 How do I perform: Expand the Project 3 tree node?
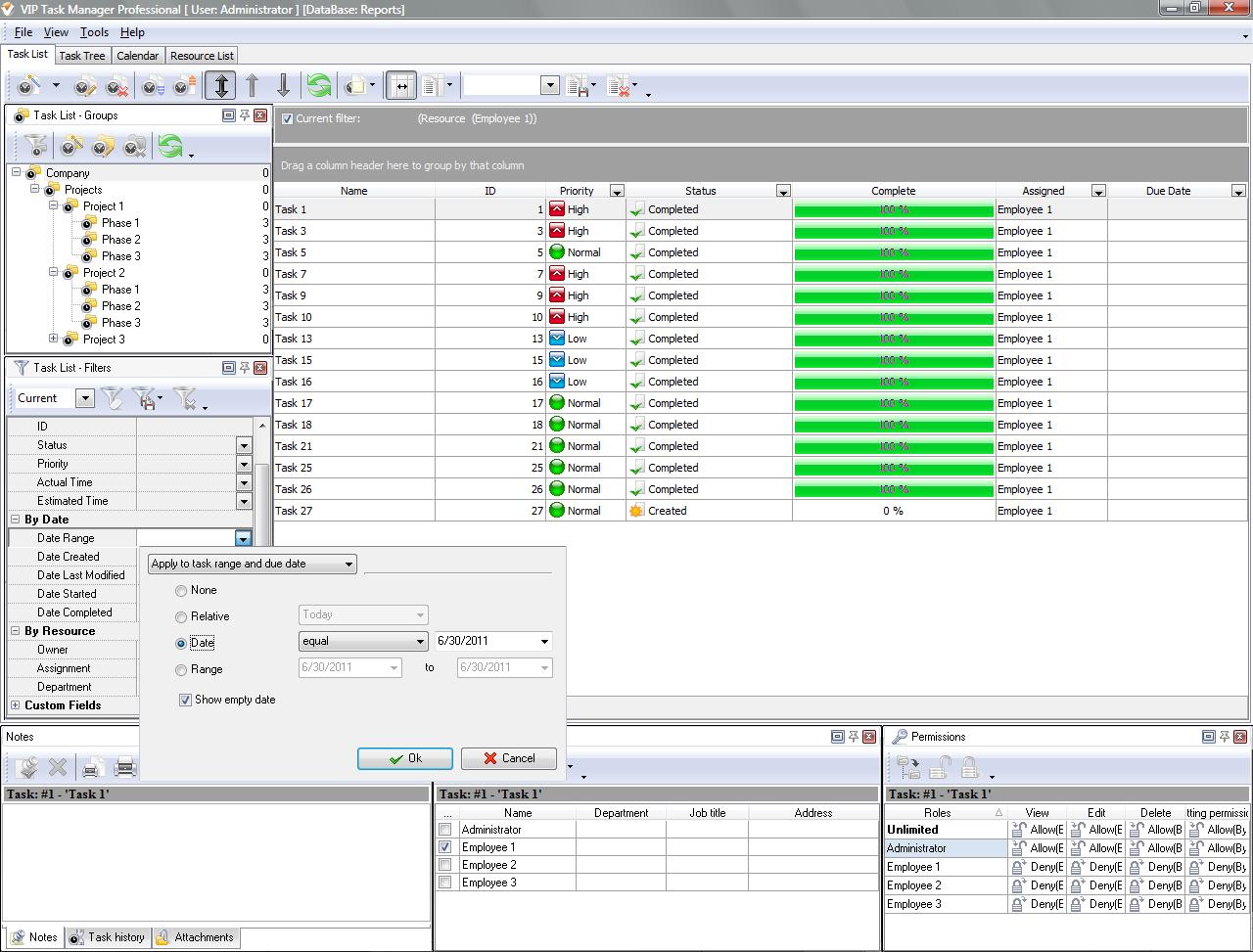click(54, 339)
